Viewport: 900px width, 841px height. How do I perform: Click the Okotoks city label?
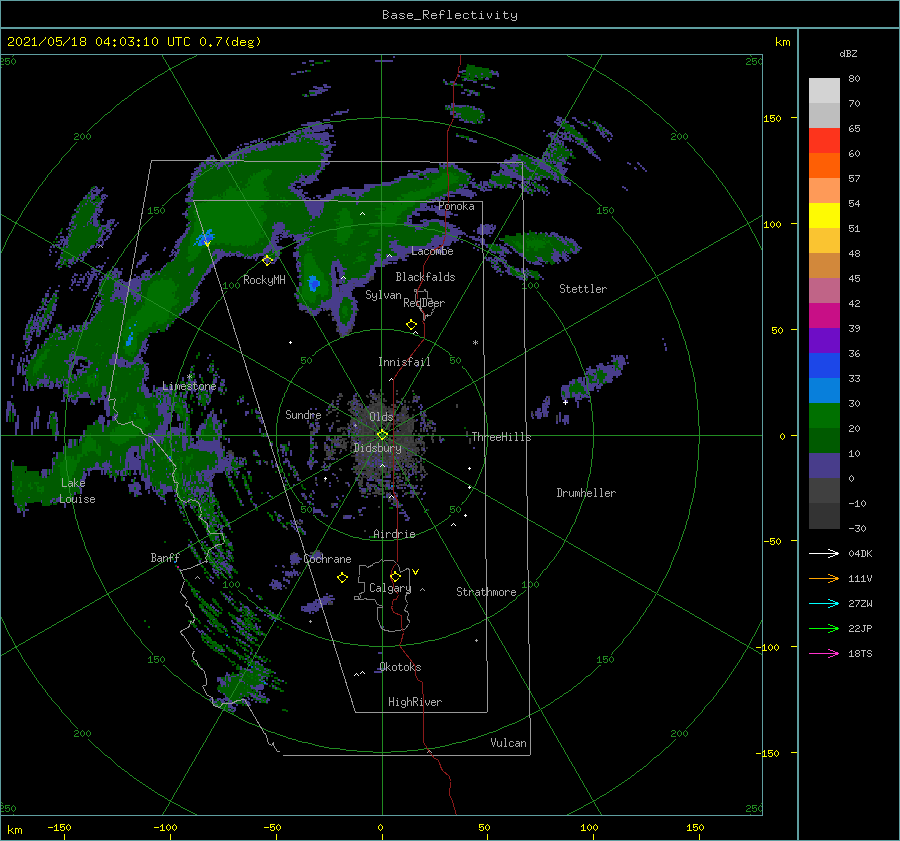coord(400,667)
